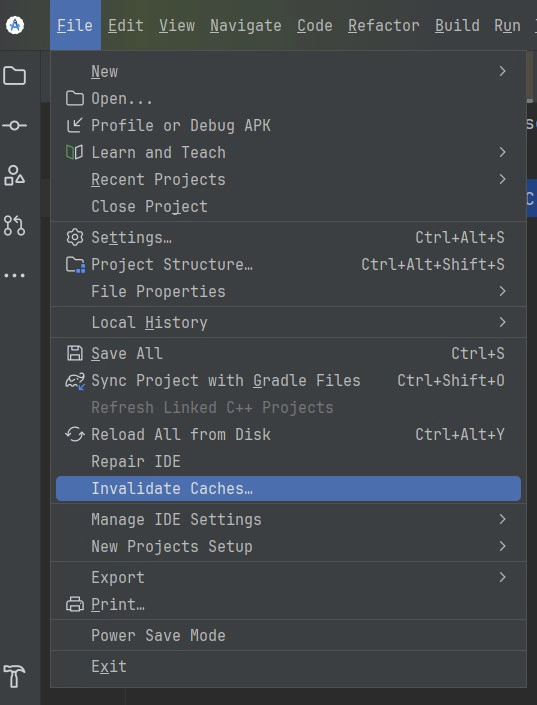
Task: Click the Android Studio logo icon
Action: coord(15,25)
